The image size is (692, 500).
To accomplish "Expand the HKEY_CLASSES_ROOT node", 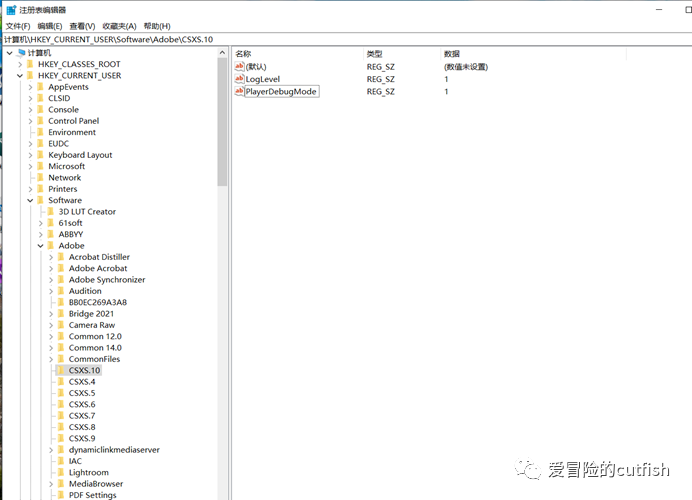I will pos(20,64).
